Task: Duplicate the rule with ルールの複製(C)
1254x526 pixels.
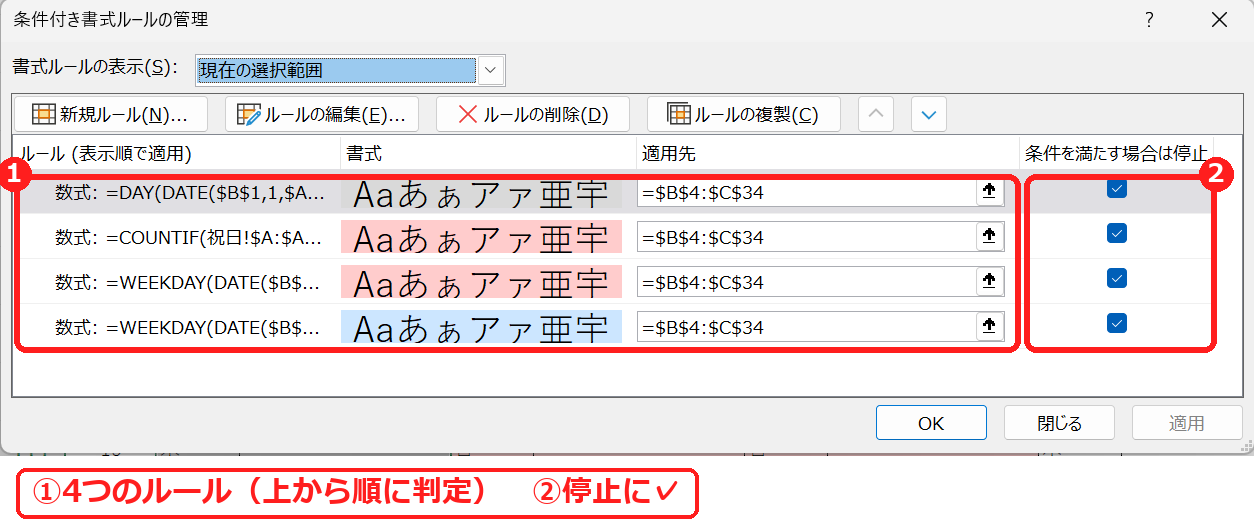Action: click(743, 114)
